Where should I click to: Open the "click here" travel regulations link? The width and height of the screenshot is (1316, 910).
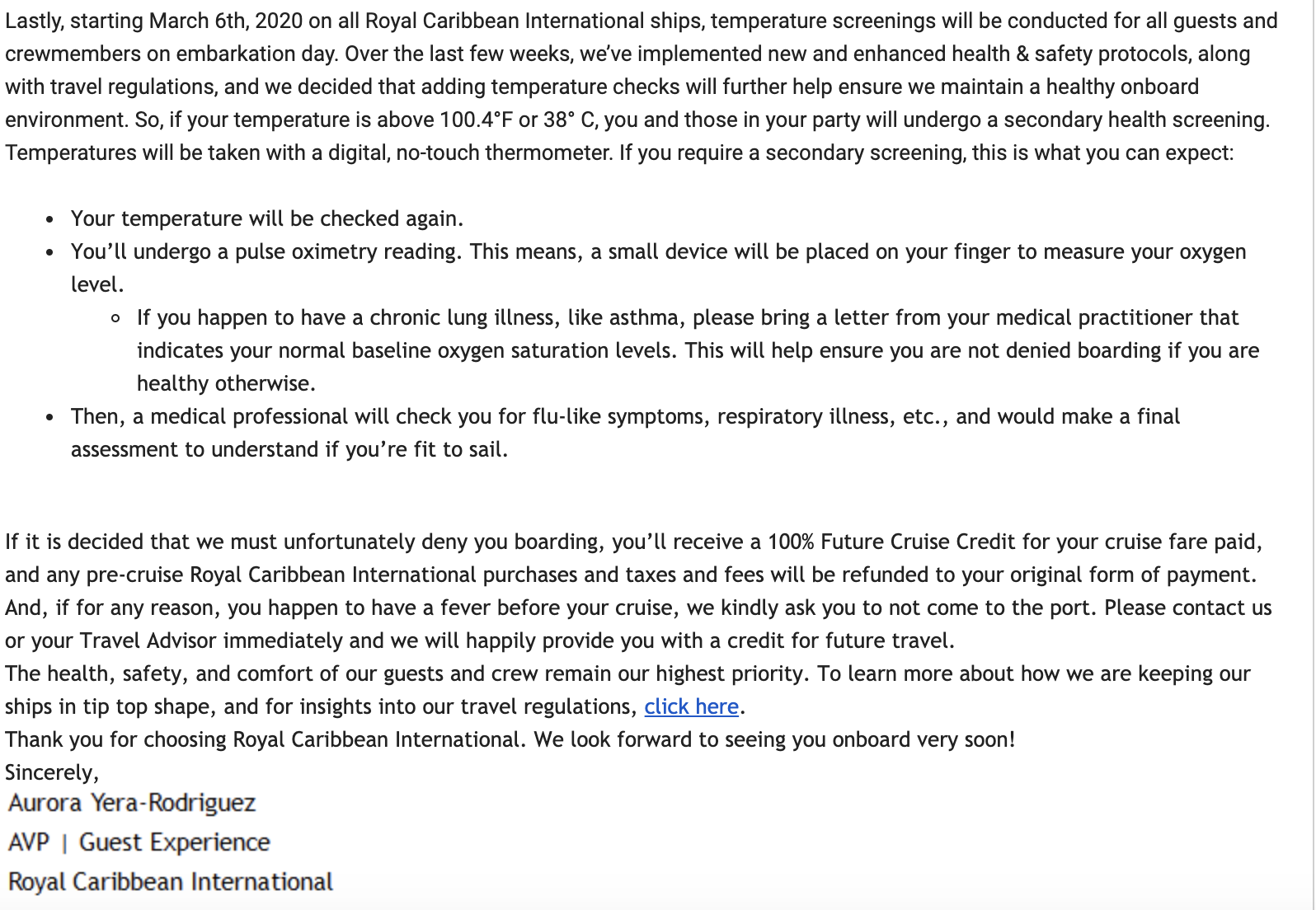pos(691,706)
